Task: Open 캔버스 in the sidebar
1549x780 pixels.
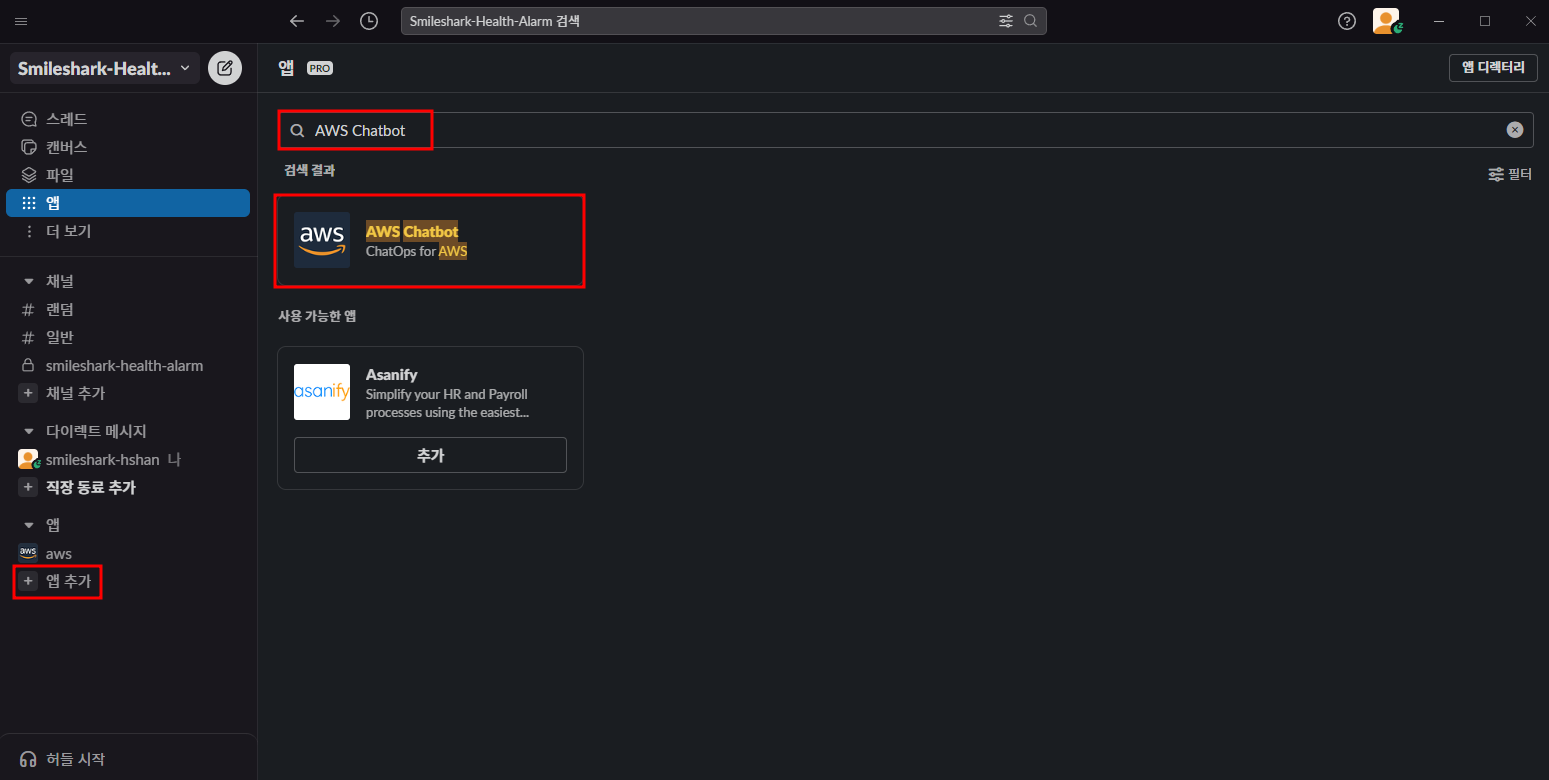Action: coord(66,147)
